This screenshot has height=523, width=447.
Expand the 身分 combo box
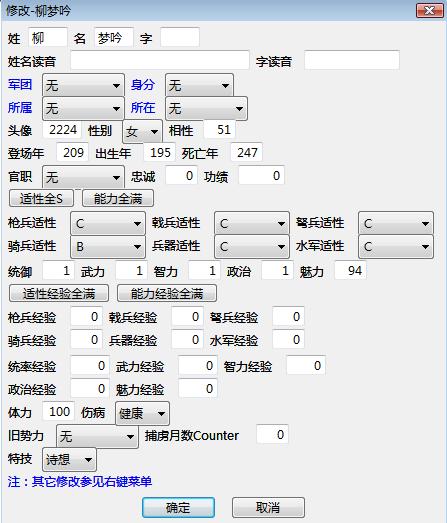click(x=199, y=86)
